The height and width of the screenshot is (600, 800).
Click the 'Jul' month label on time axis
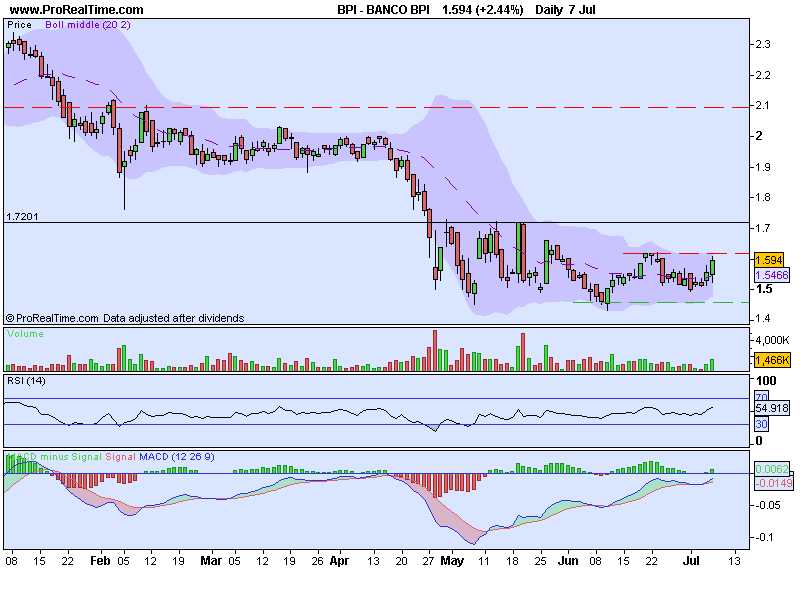pyautogui.click(x=691, y=561)
